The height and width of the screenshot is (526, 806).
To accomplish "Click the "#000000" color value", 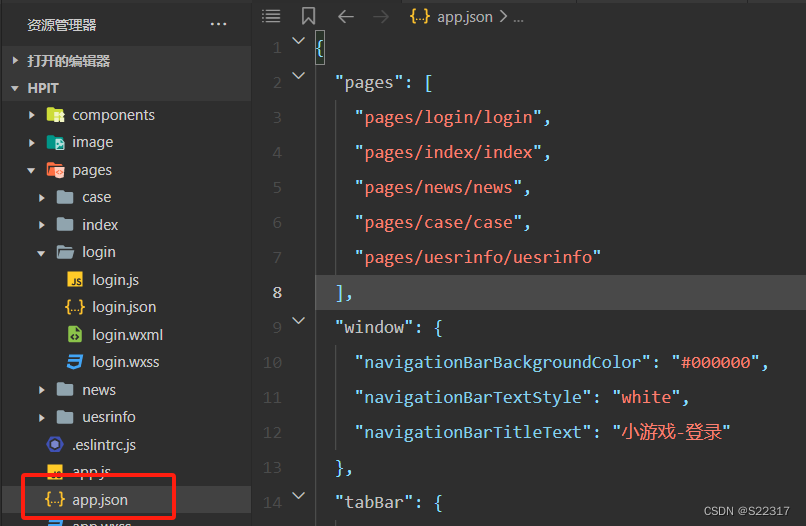I will click(716, 362).
